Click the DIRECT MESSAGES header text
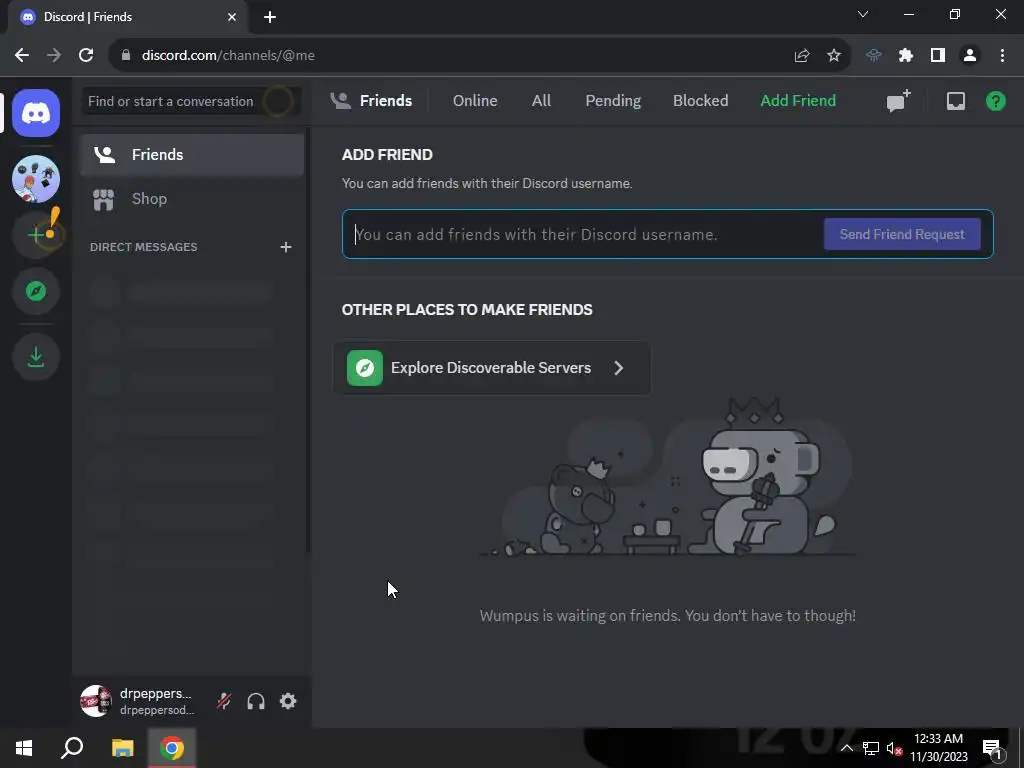Screen dimensions: 1024x768 144,247
